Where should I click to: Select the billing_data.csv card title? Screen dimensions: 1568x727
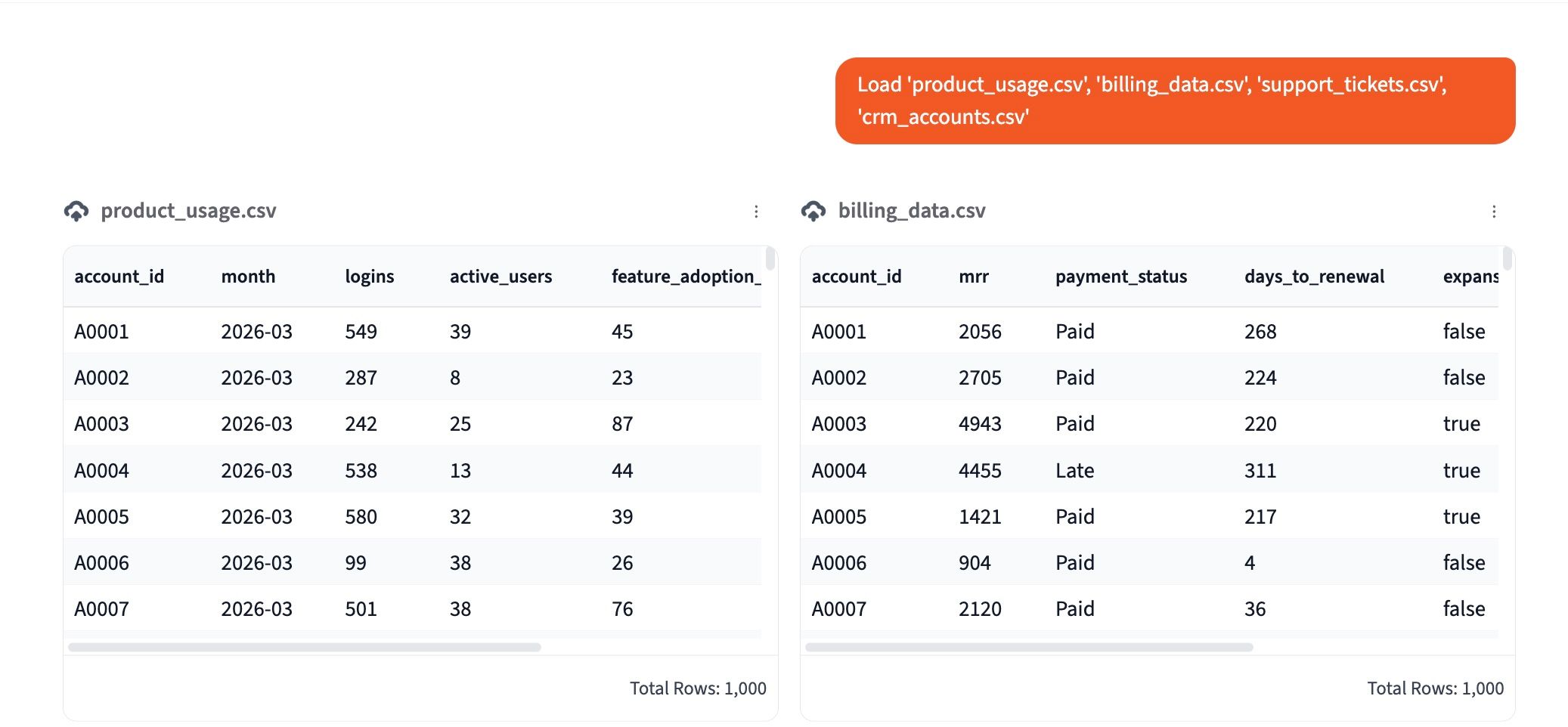[910, 211]
